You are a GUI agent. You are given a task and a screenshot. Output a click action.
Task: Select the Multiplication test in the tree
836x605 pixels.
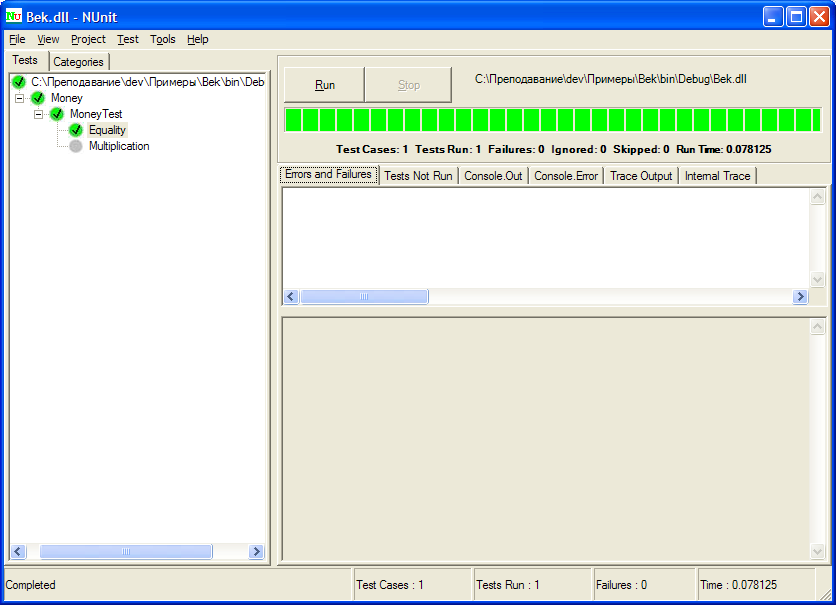pyautogui.click(x=119, y=146)
